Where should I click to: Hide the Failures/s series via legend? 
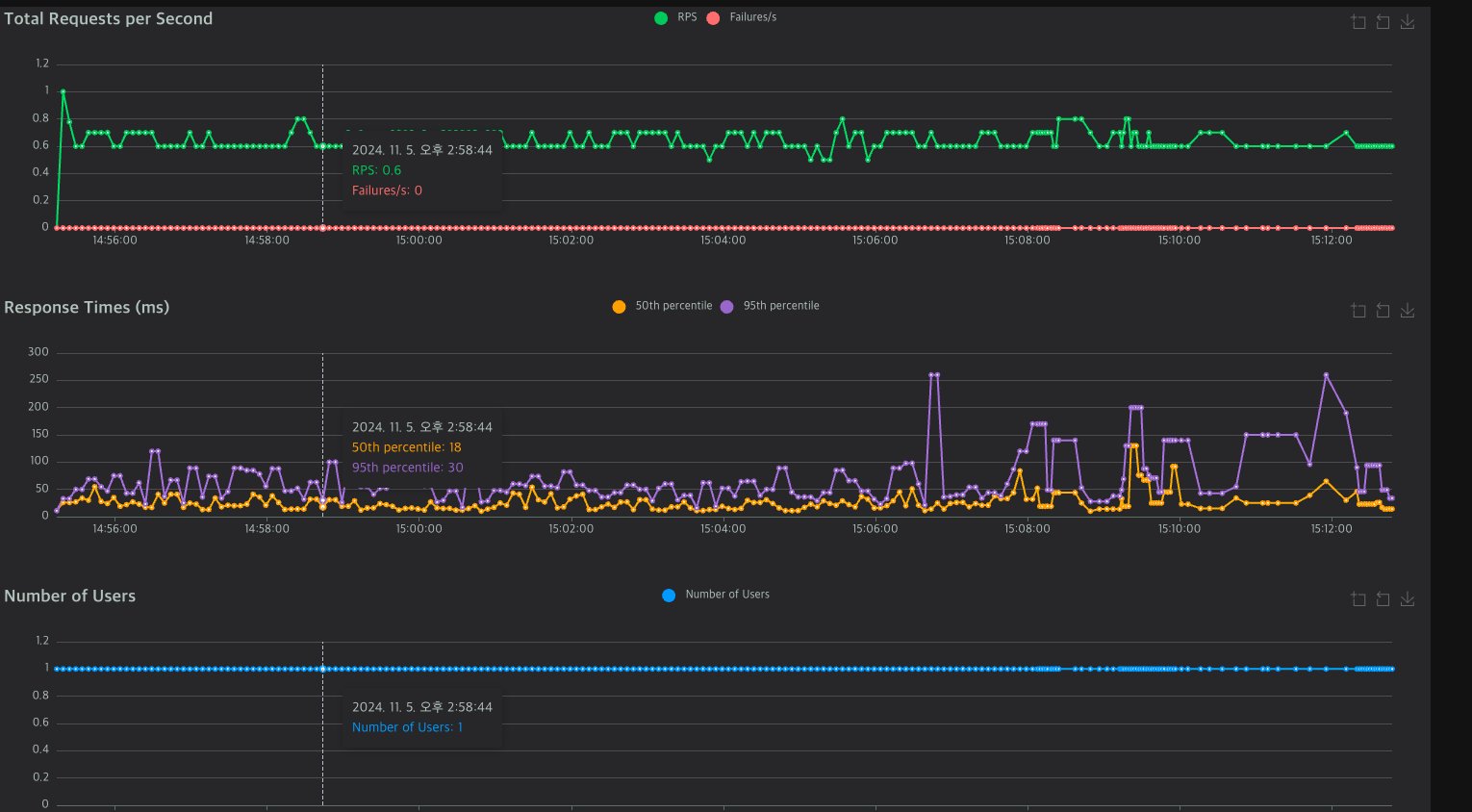click(742, 17)
